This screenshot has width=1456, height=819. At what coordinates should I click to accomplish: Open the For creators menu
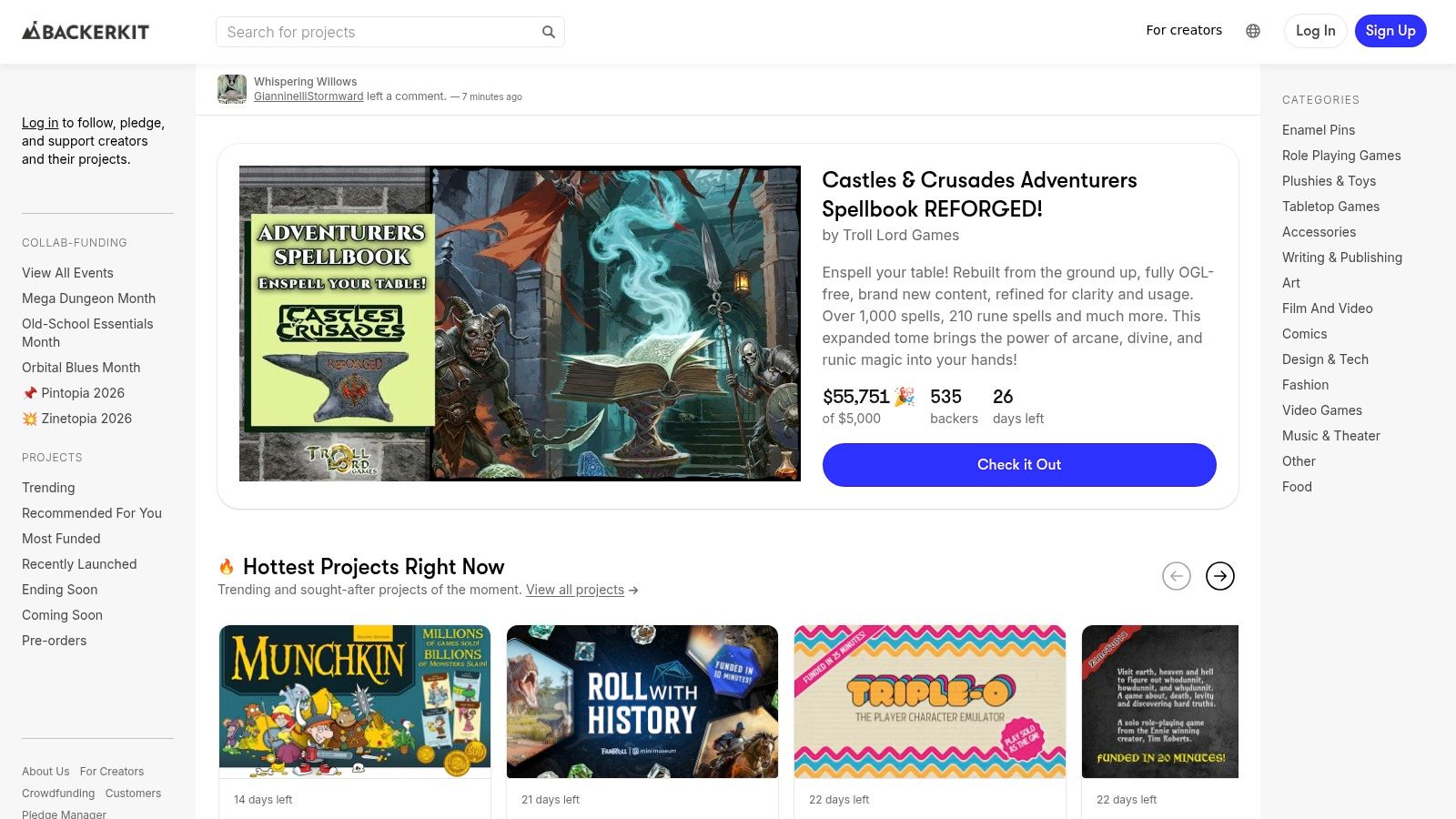click(x=1184, y=30)
